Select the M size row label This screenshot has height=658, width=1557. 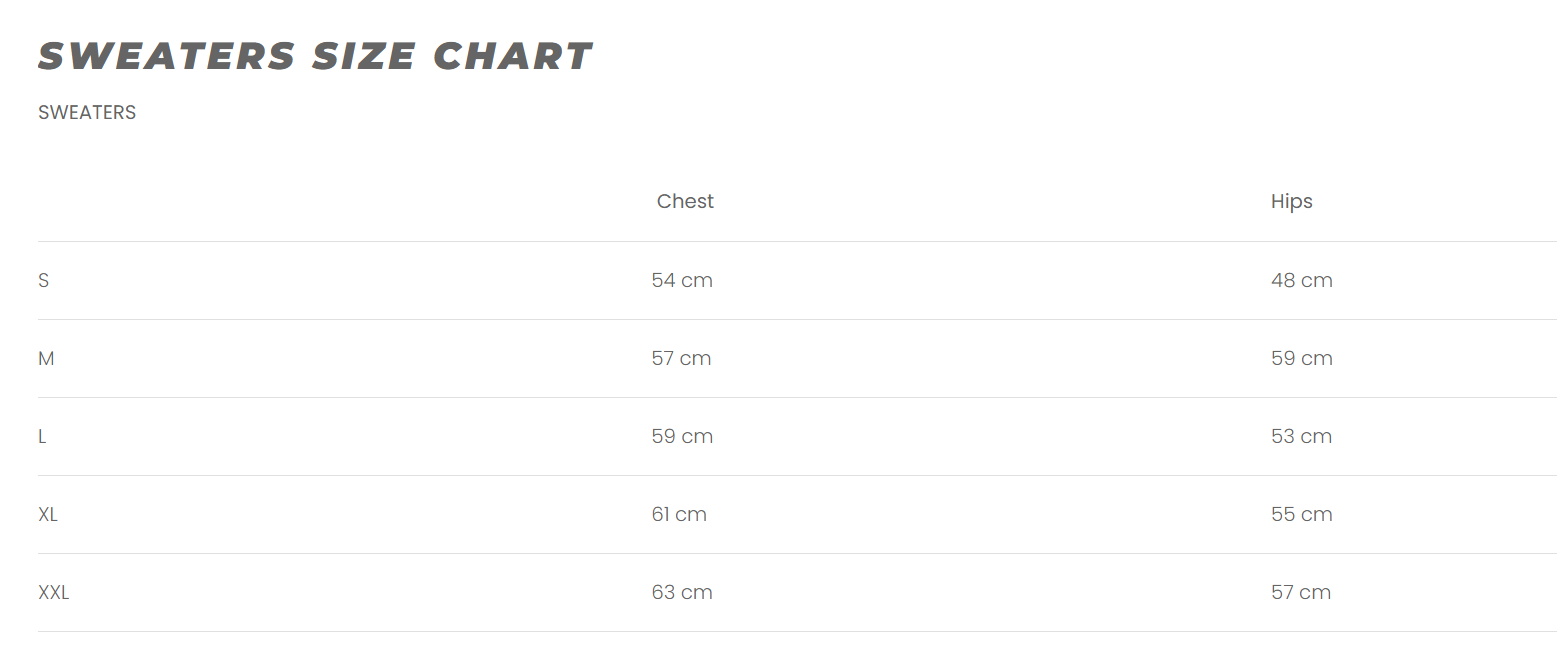(46, 359)
